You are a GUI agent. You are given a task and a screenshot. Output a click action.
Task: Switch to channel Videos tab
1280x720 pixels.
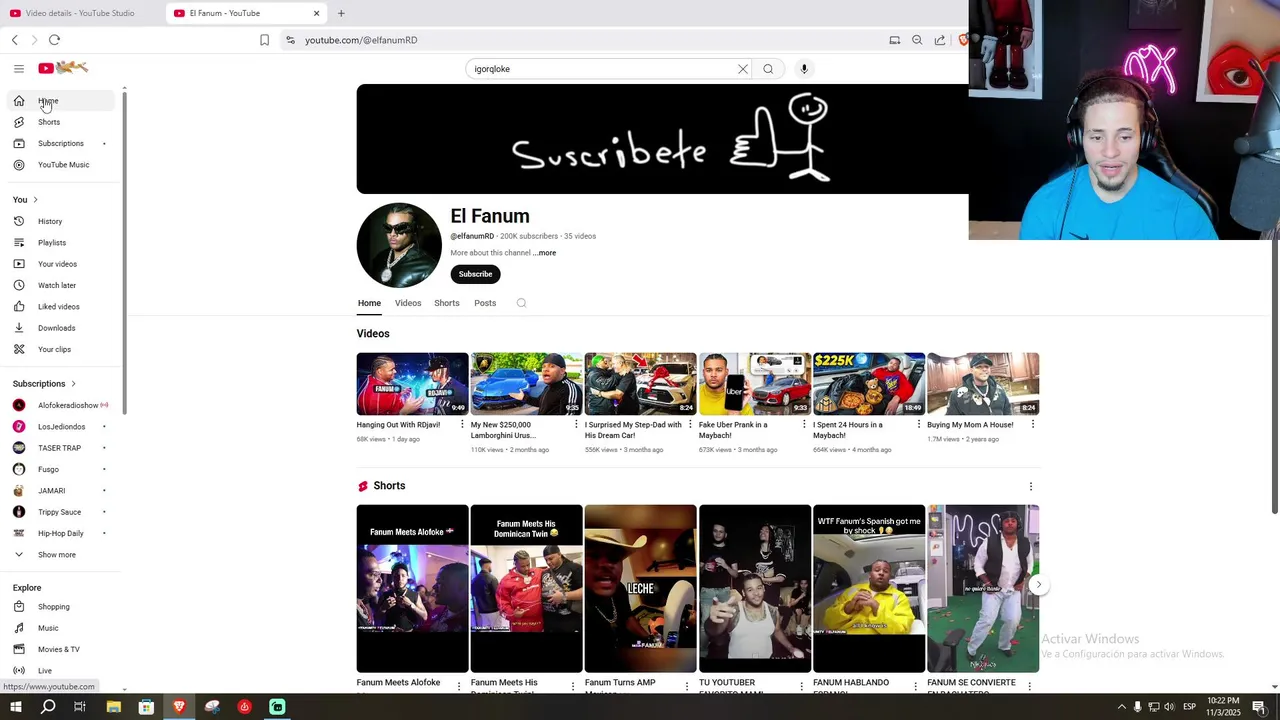pos(408,303)
